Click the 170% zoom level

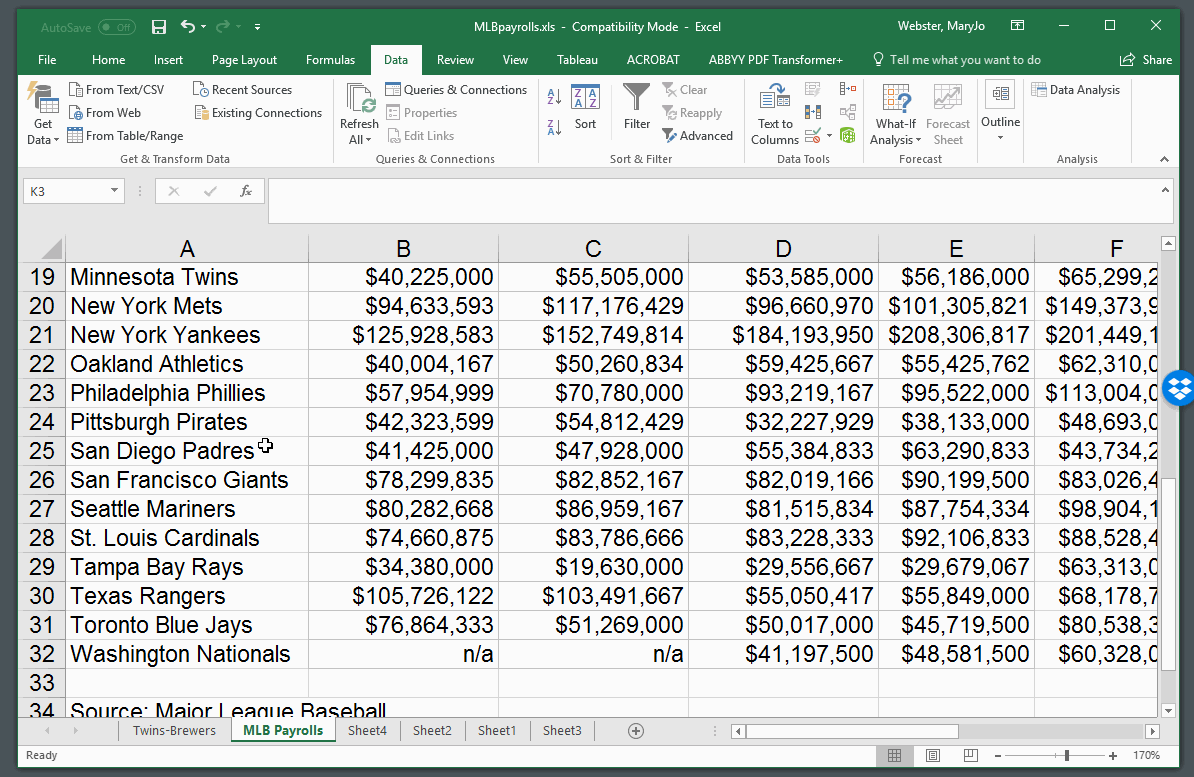1147,755
